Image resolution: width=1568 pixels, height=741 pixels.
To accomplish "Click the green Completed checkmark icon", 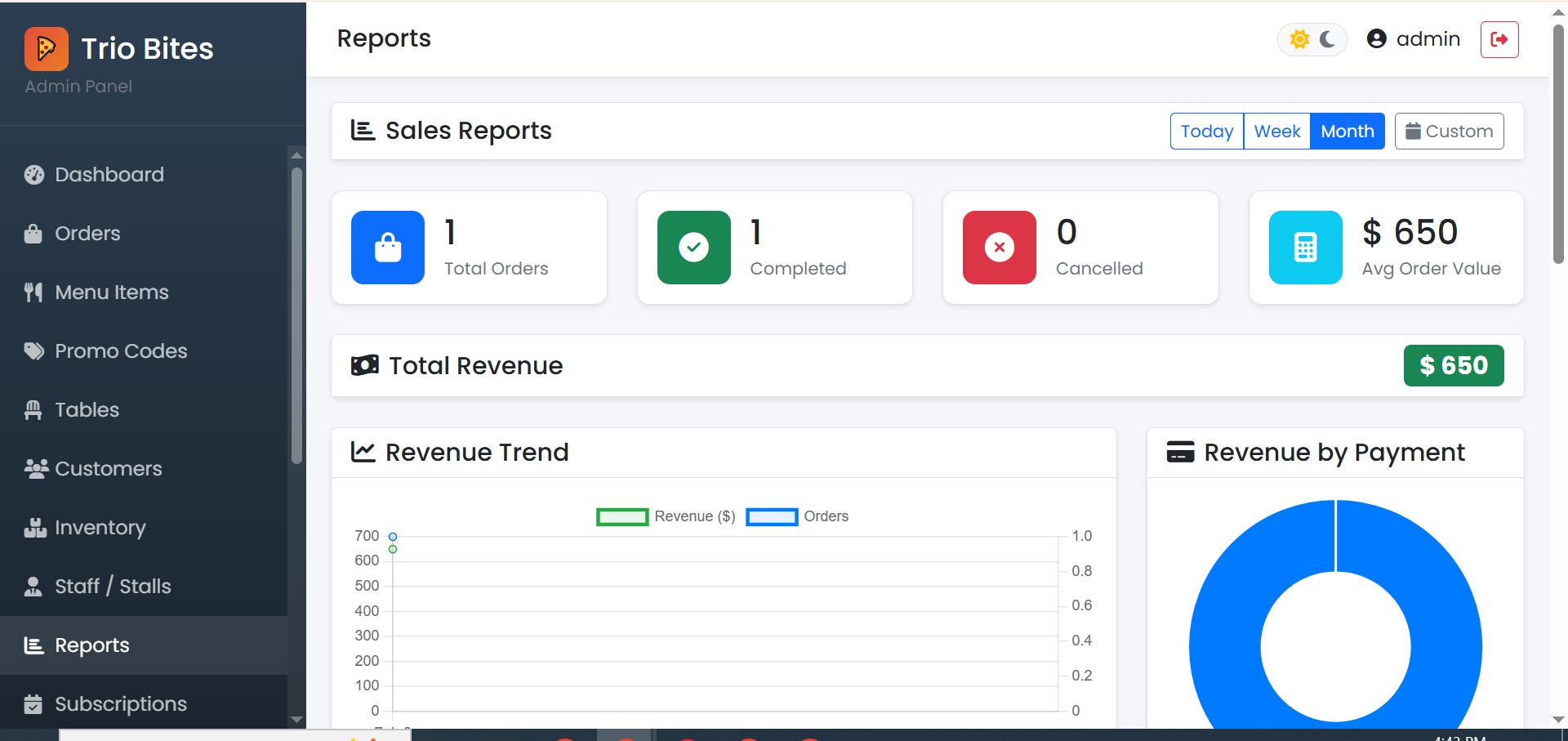I will point(693,248).
